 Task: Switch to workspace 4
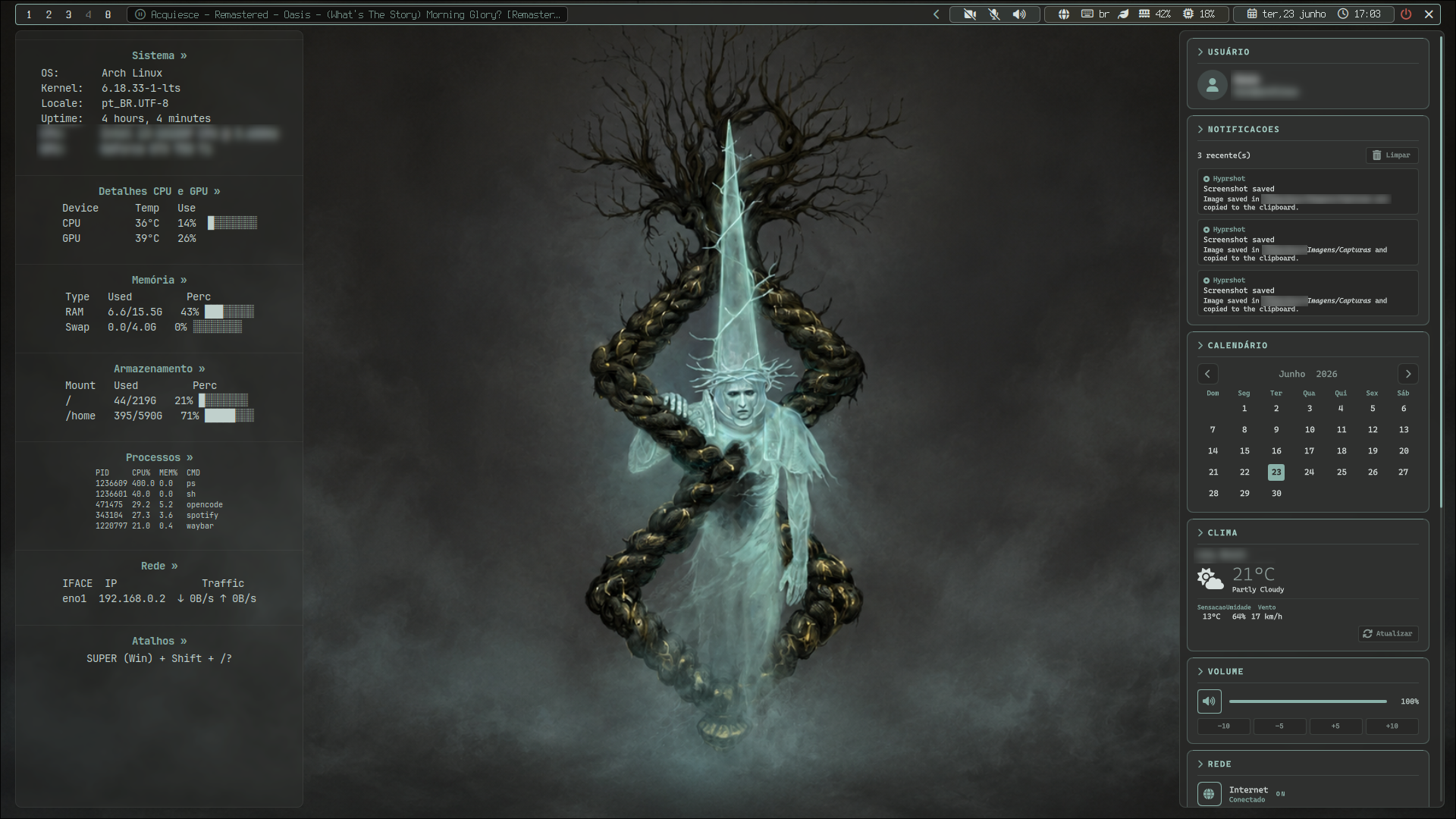pyautogui.click(x=88, y=14)
